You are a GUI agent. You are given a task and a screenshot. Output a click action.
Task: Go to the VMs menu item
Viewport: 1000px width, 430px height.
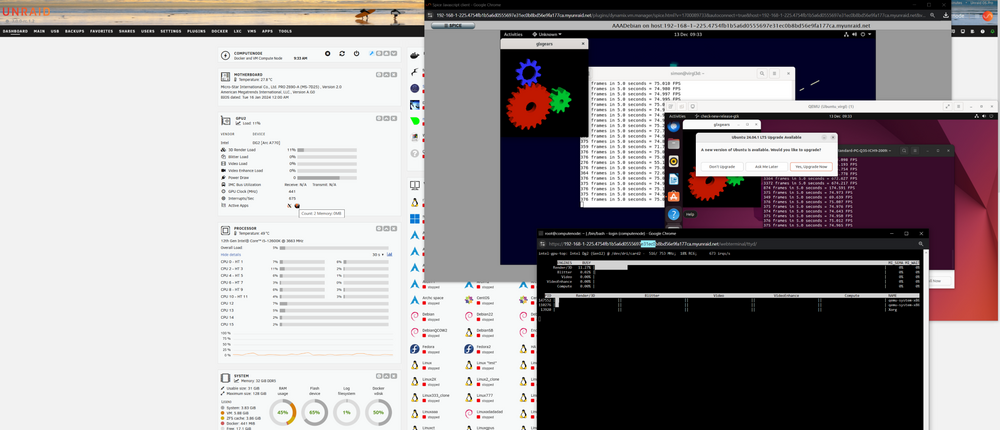coord(251,31)
